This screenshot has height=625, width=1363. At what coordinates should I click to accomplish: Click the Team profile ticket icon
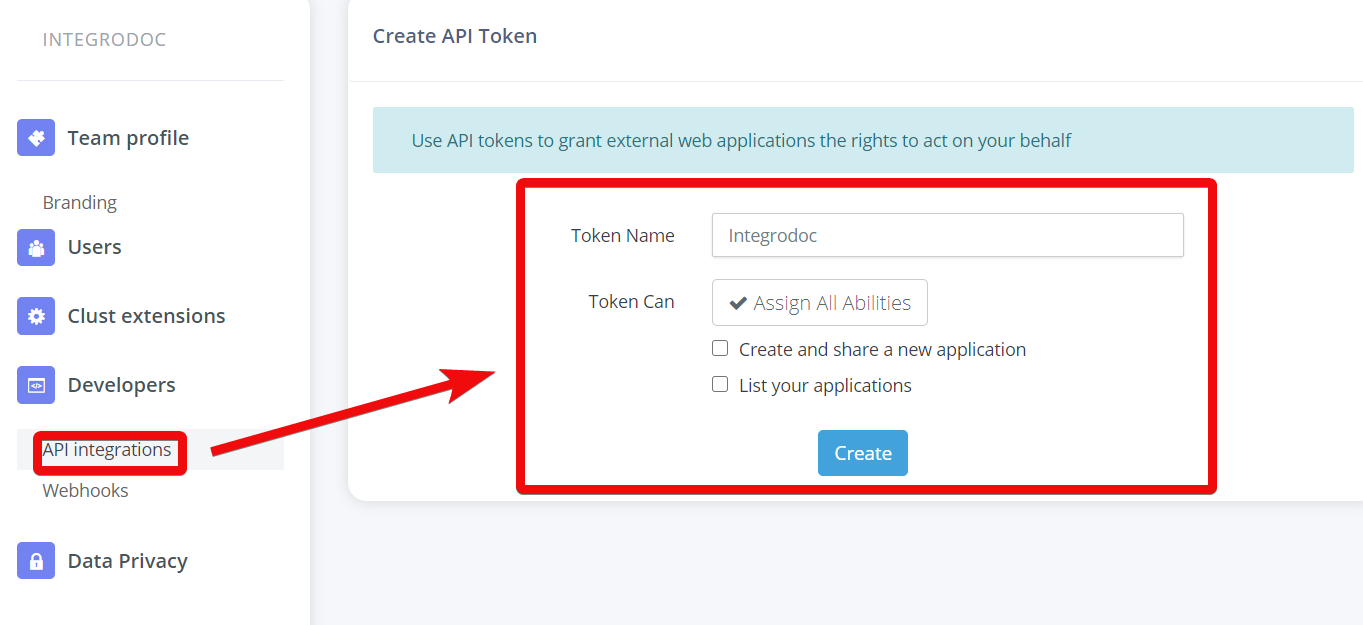[x=36, y=137]
